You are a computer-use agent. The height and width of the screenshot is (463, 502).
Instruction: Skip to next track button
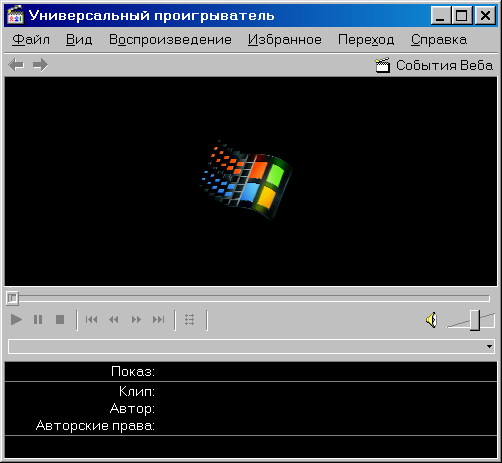click(158, 320)
